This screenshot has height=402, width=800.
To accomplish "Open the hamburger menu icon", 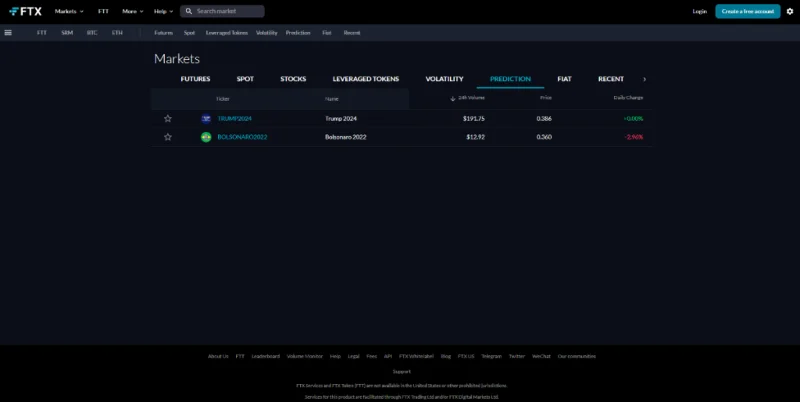I will [x=8, y=33].
